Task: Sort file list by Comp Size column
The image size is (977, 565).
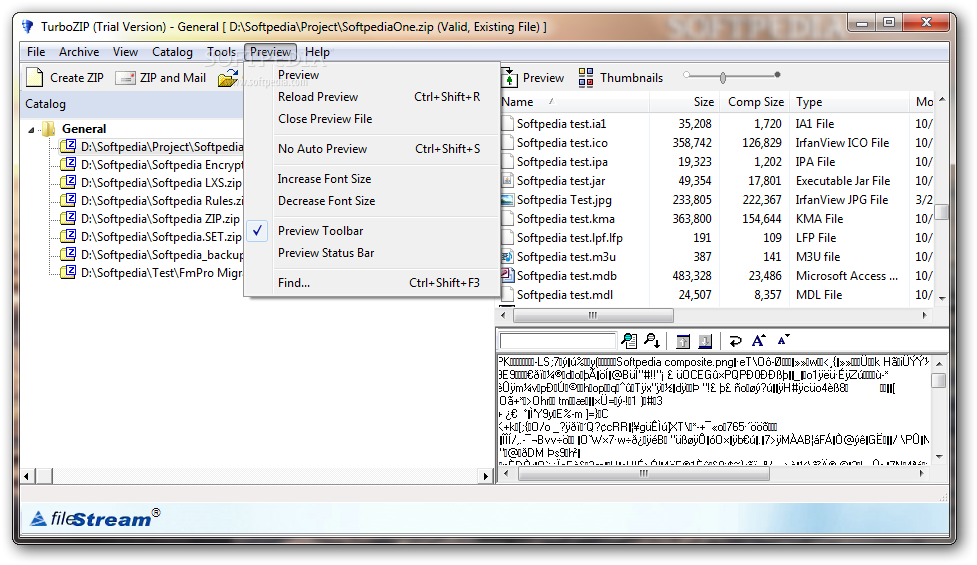Action: [x=755, y=102]
